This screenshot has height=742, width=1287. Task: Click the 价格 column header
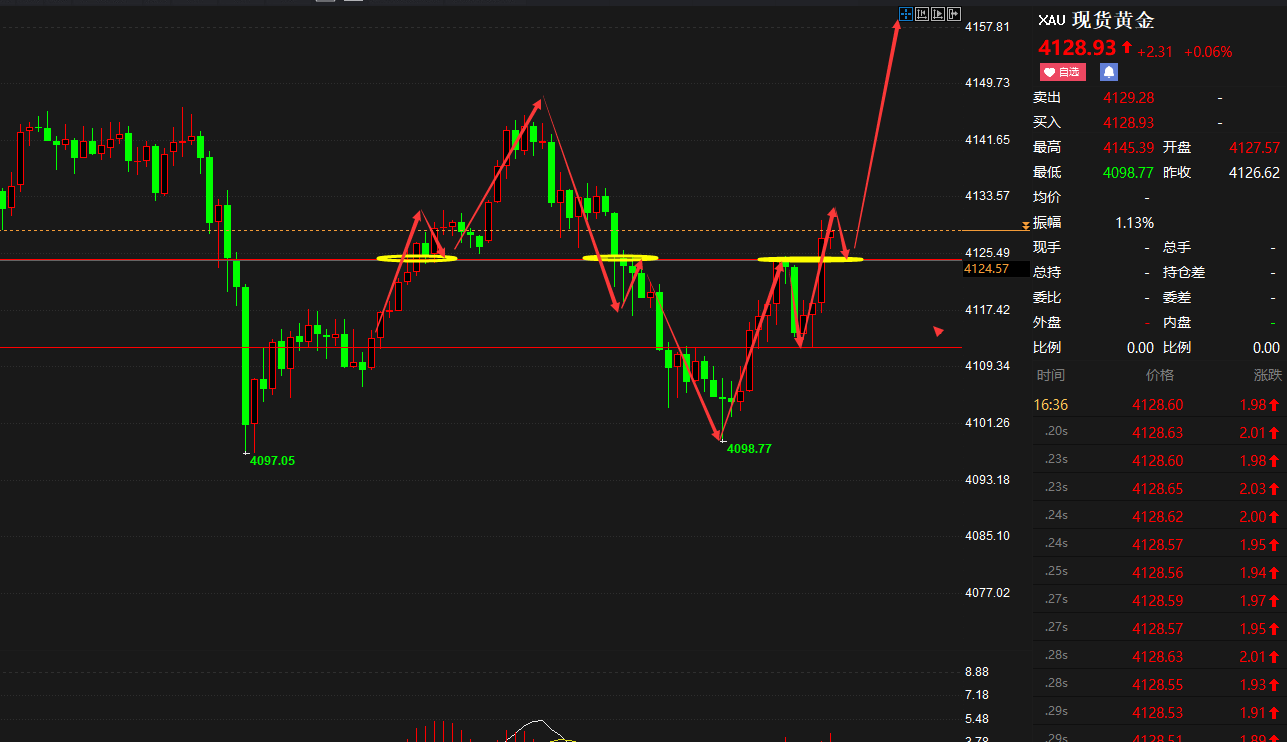coord(1159,375)
